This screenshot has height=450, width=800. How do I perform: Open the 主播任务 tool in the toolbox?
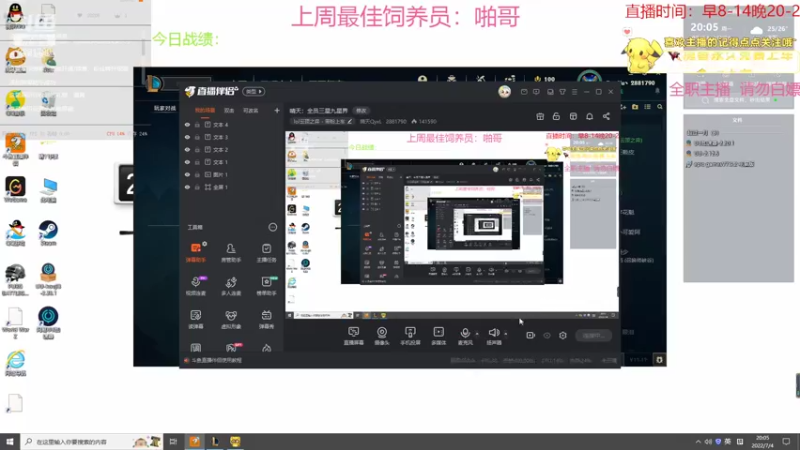tap(266, 253)
